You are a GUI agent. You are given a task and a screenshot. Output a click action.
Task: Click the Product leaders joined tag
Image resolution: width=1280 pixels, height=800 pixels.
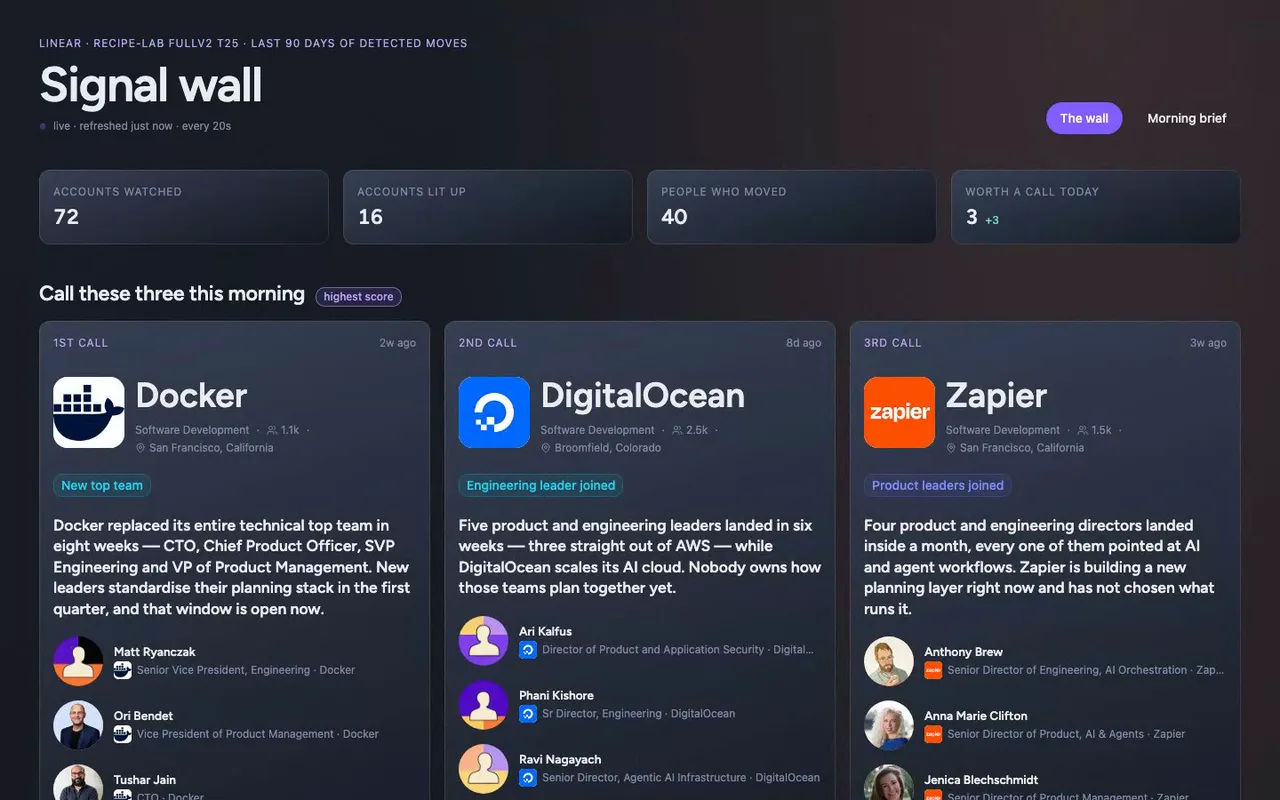938,486
